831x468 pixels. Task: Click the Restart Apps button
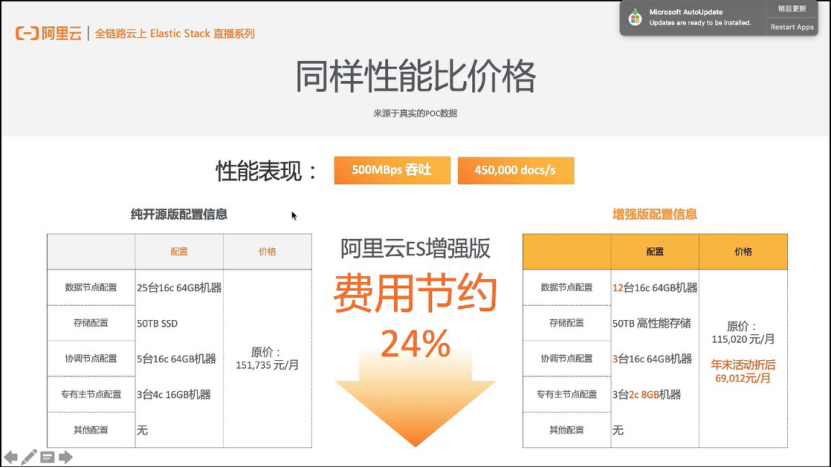click(792, 27)
